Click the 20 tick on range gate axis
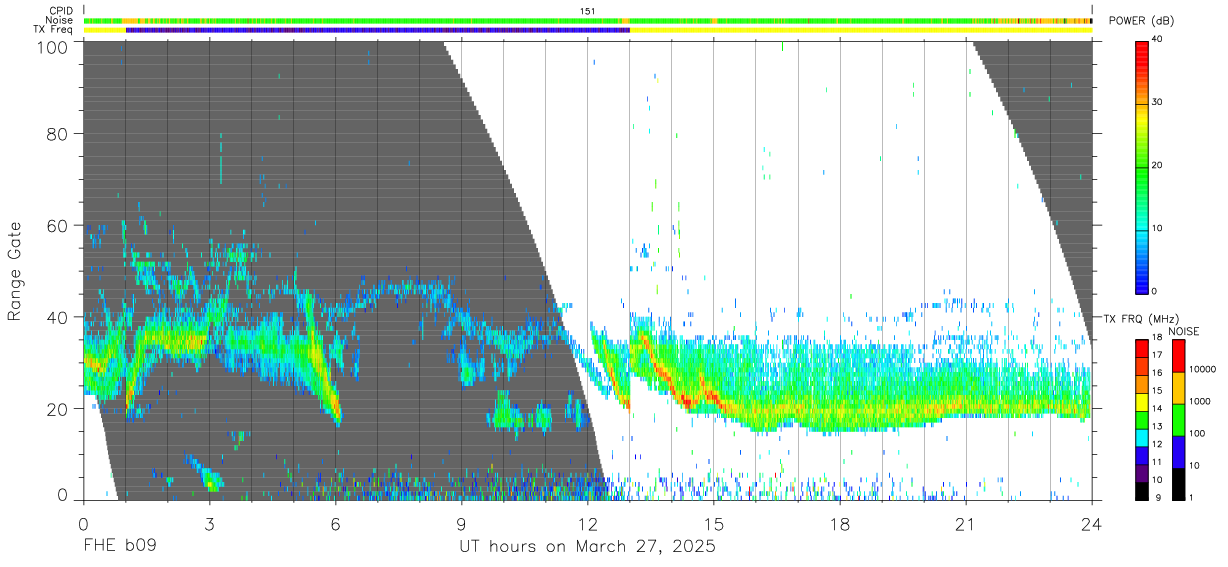The height and width of the screenshot is (567, 1228). pos(58,409)
